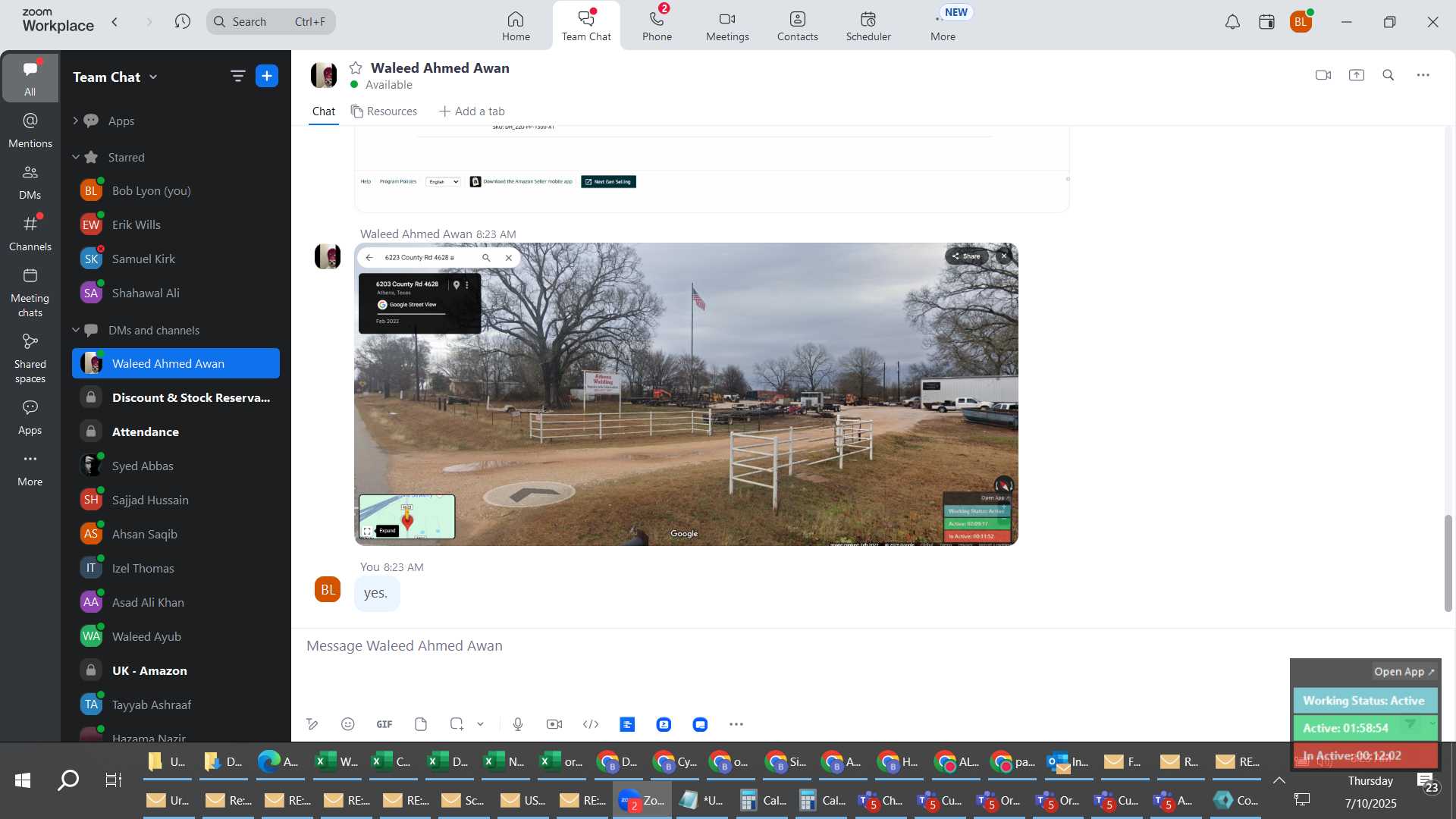Open the Windows action center notifications
The image size is (1456, 819).
point(1427,782)
